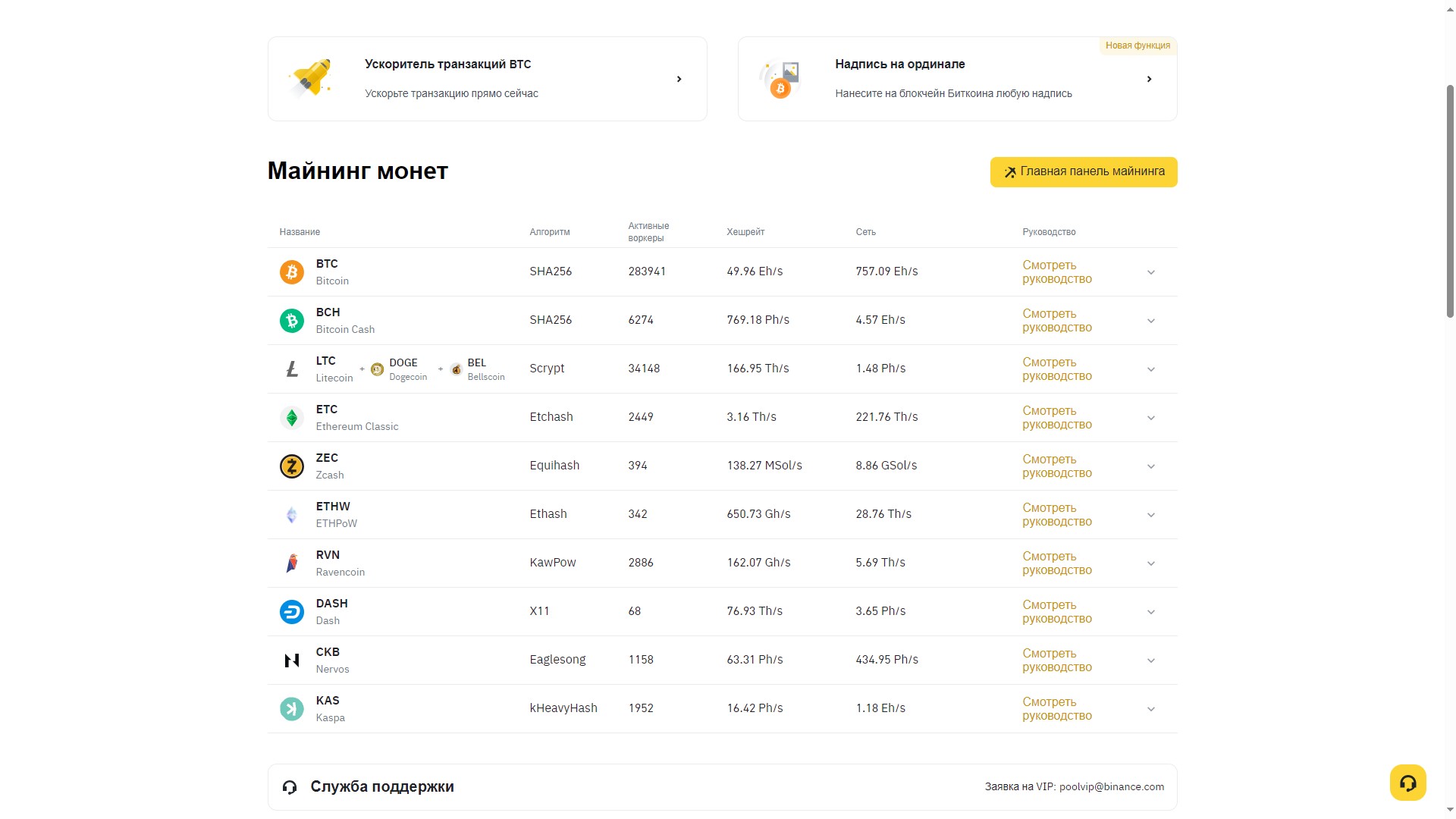
Task: Click the ETHPoW ETHW coin icon
Action: coord(292,514)
